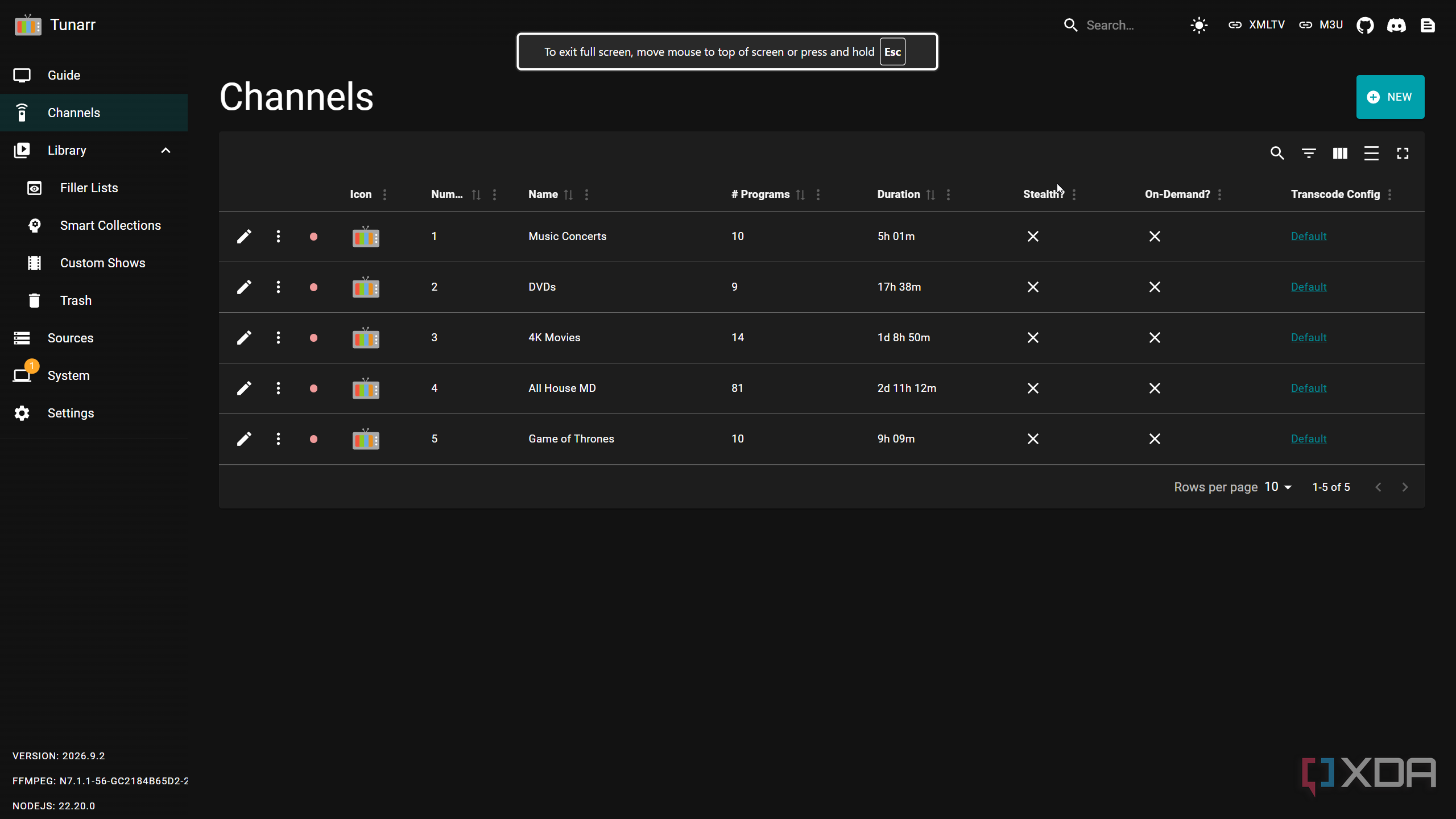
Task: Edit the Game of Thrones pencil icon
Action: point(244,439)
